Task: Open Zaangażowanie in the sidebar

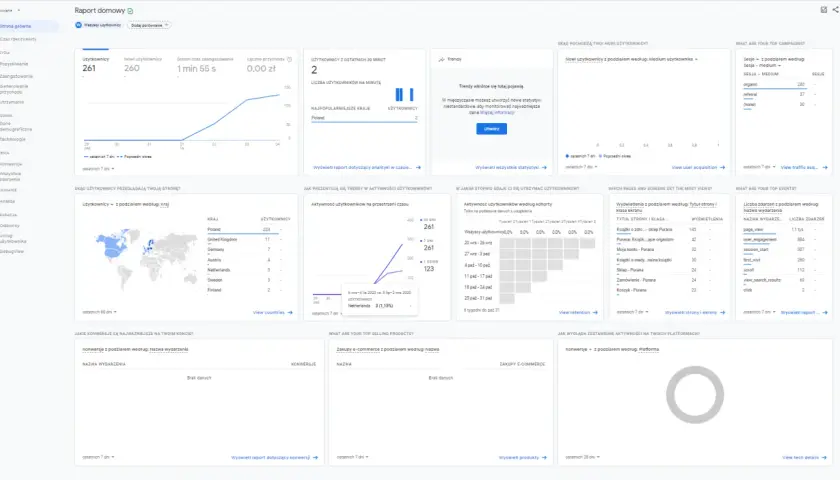Action: [17, 76]
